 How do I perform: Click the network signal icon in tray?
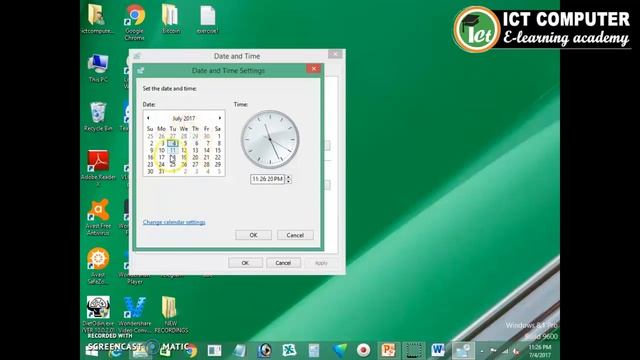(x=505, y=351)
